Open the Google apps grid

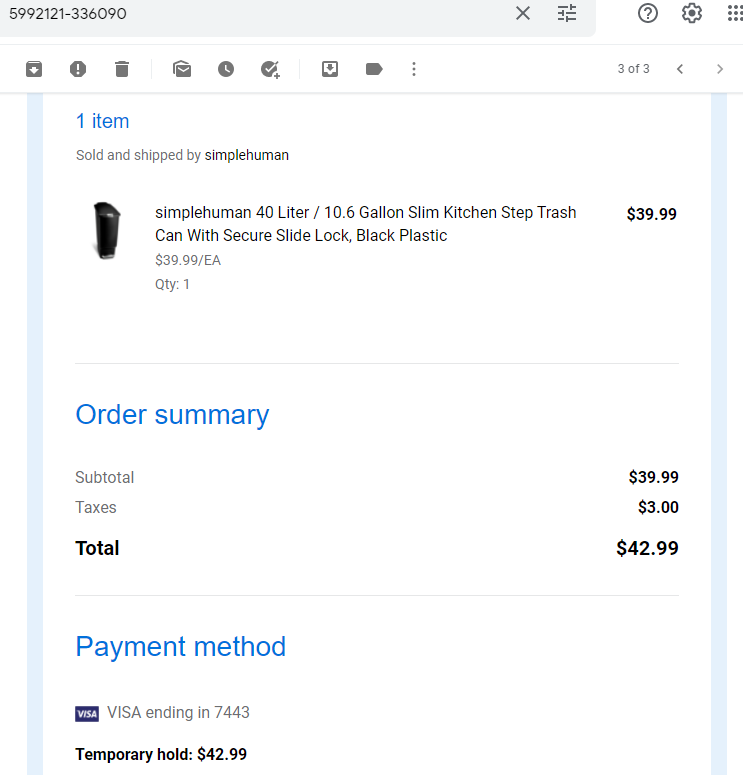(x=735, y=13)
